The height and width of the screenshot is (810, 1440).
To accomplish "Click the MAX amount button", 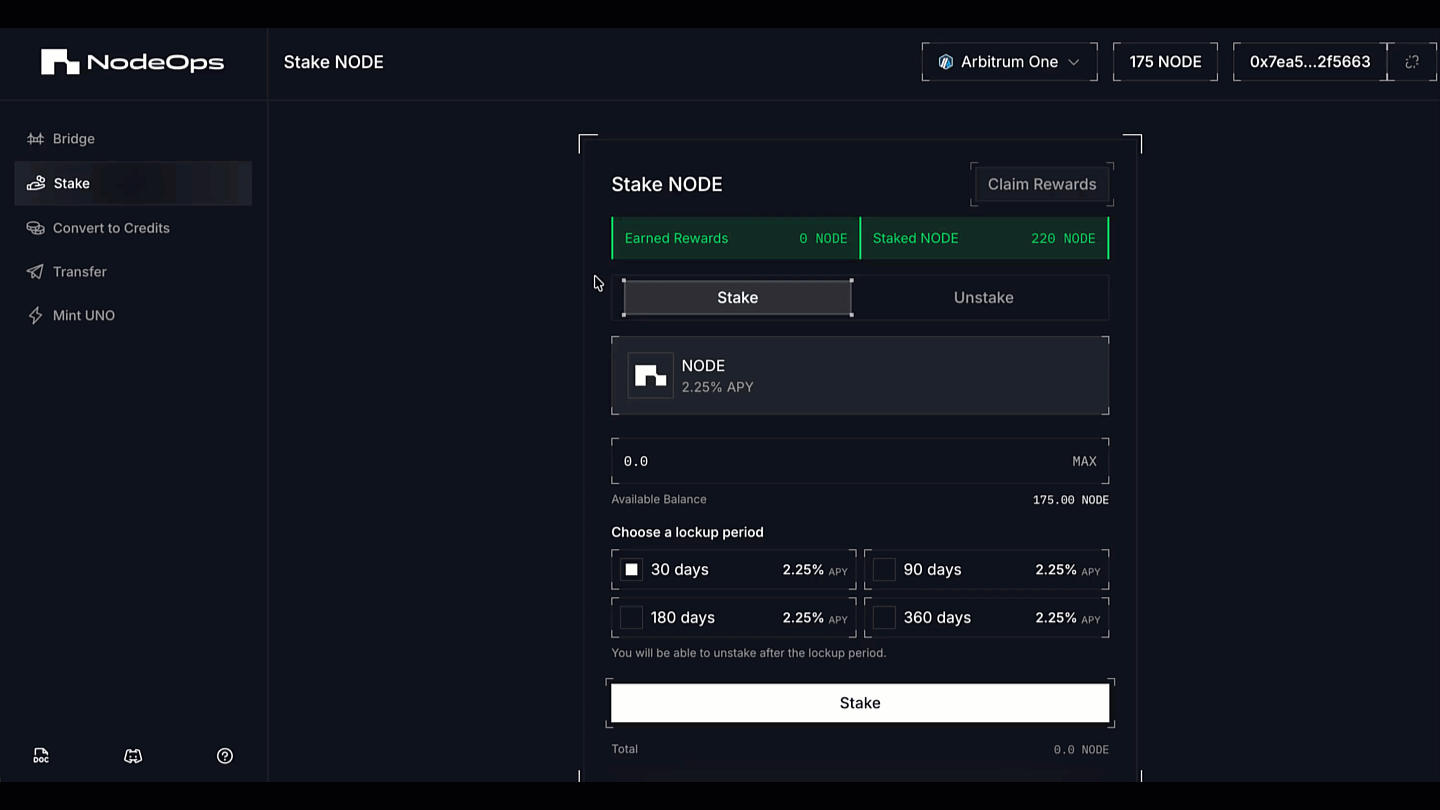I will click(x=1085, y=462).
